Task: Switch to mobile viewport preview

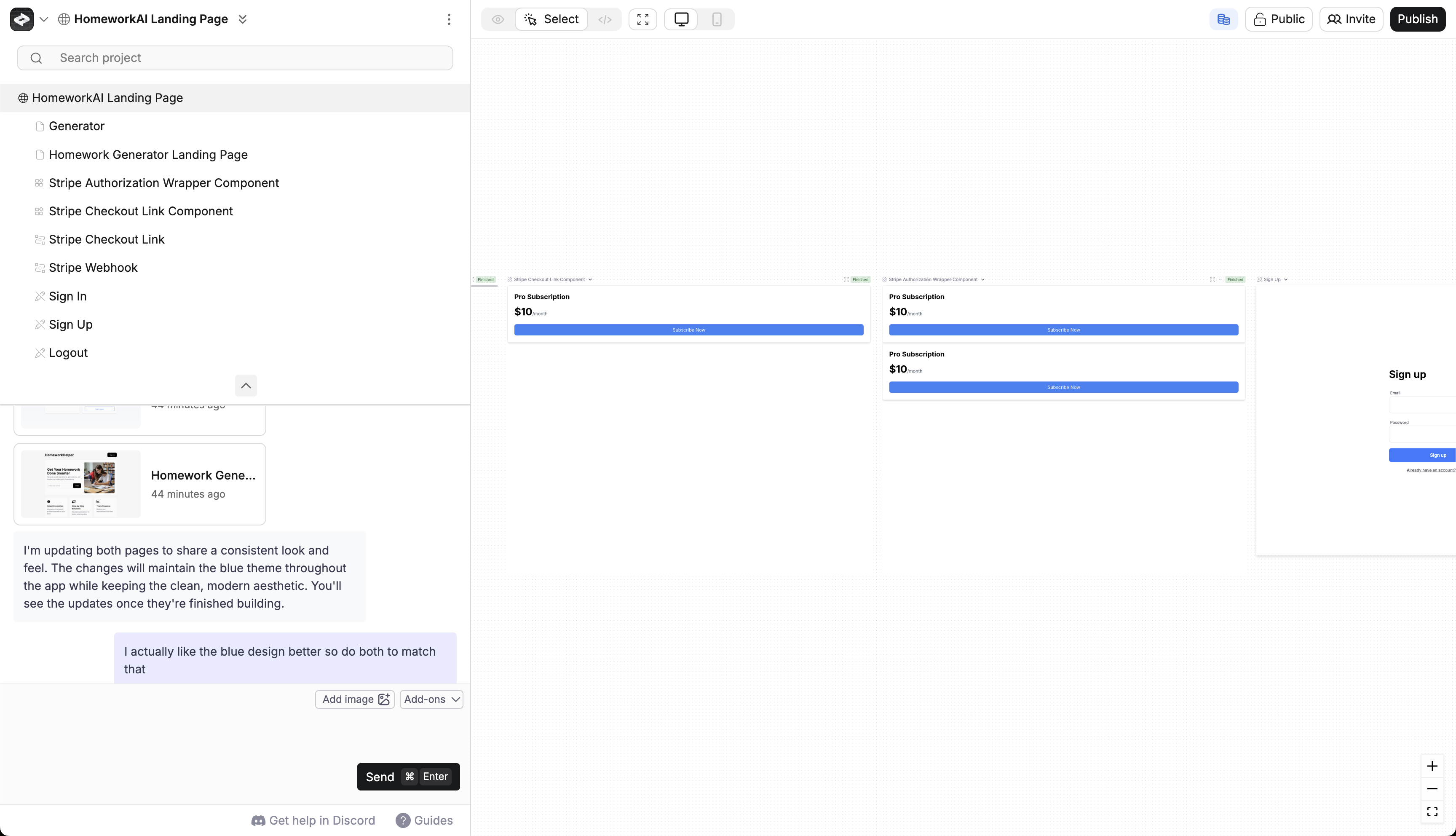Action: pos(716,19)
